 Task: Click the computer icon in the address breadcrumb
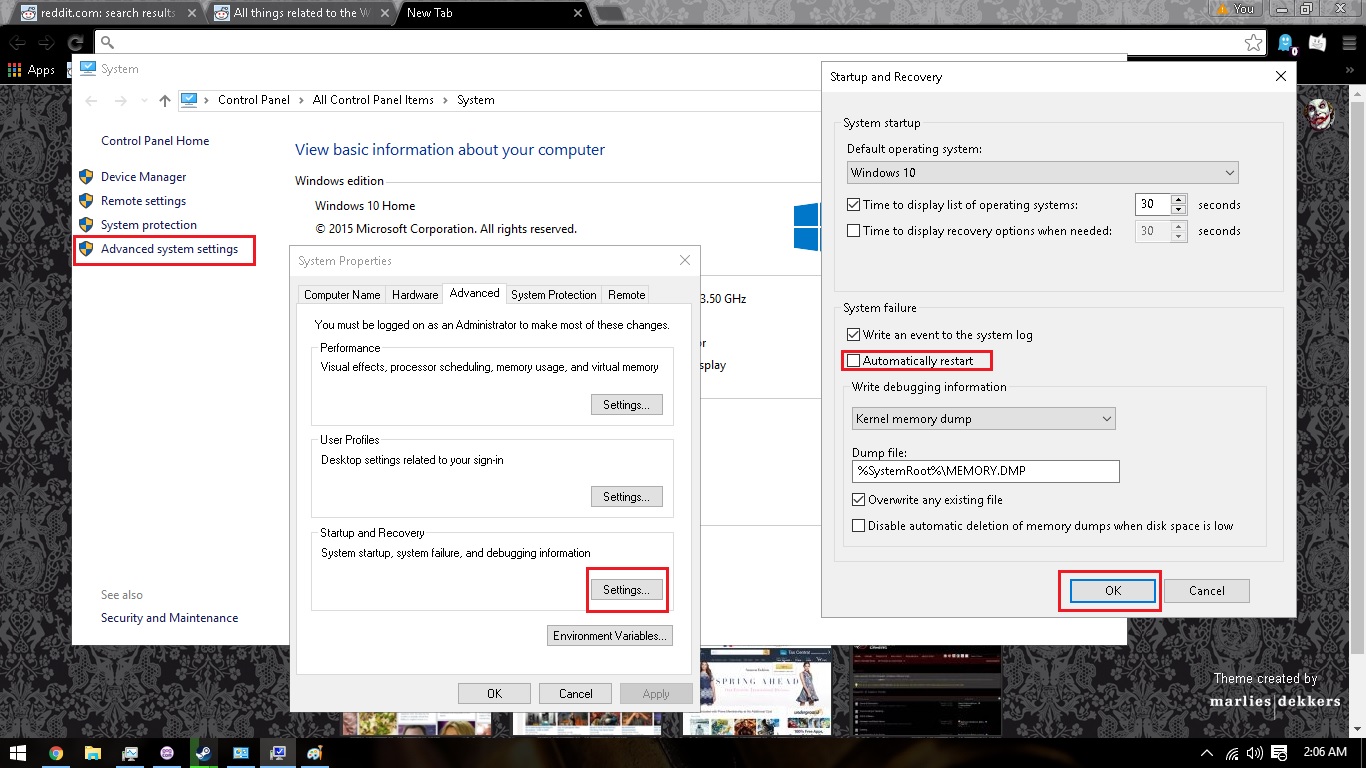click(x=189, y=100)
